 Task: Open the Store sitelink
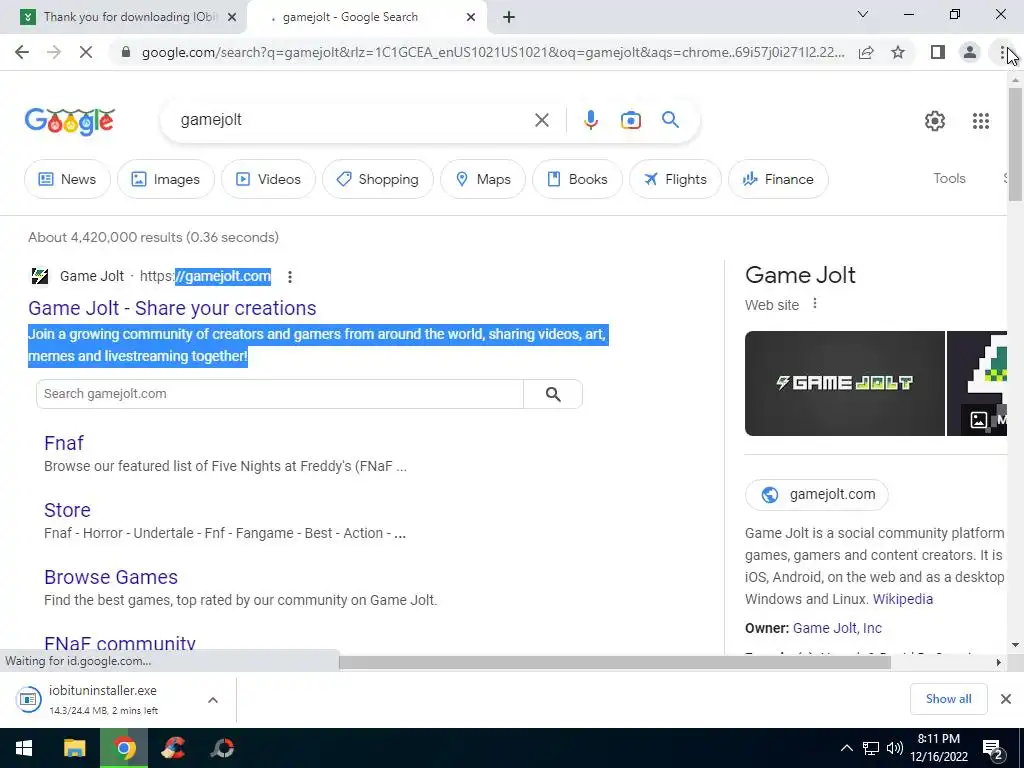pyautogui.click(x=67, y=510)
